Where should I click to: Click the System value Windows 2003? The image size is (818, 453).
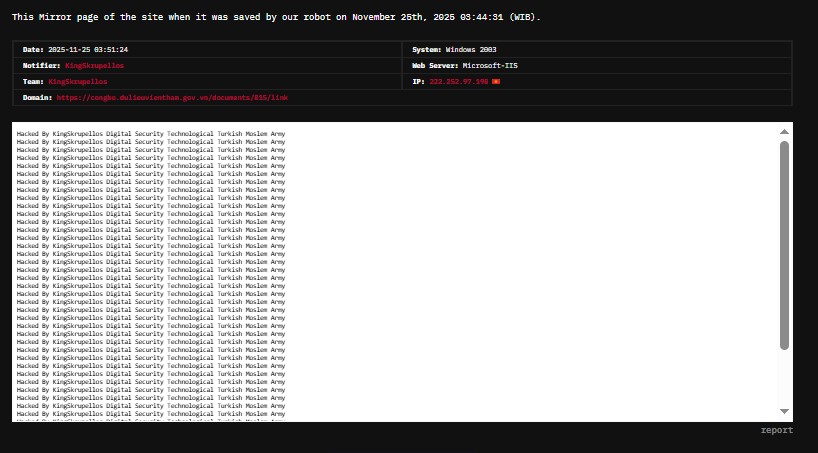coord(474,49)
